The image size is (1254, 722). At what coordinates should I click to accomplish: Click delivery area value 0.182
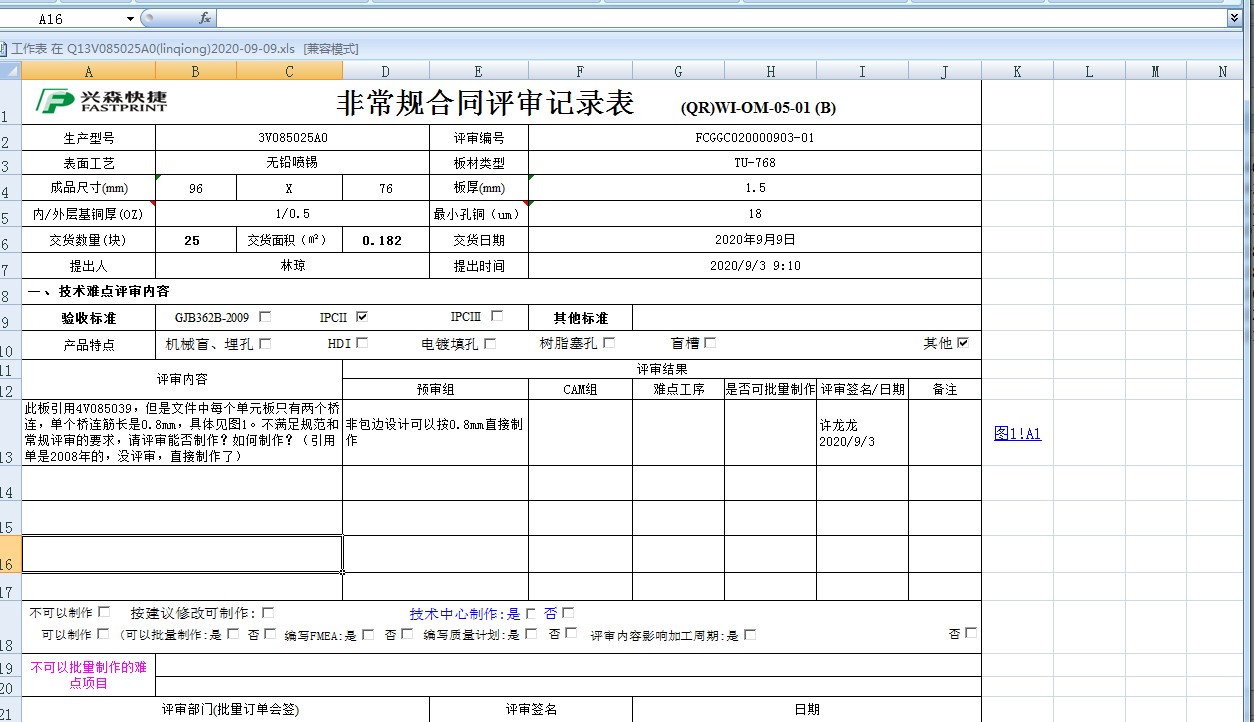click(x=386, y=240)
